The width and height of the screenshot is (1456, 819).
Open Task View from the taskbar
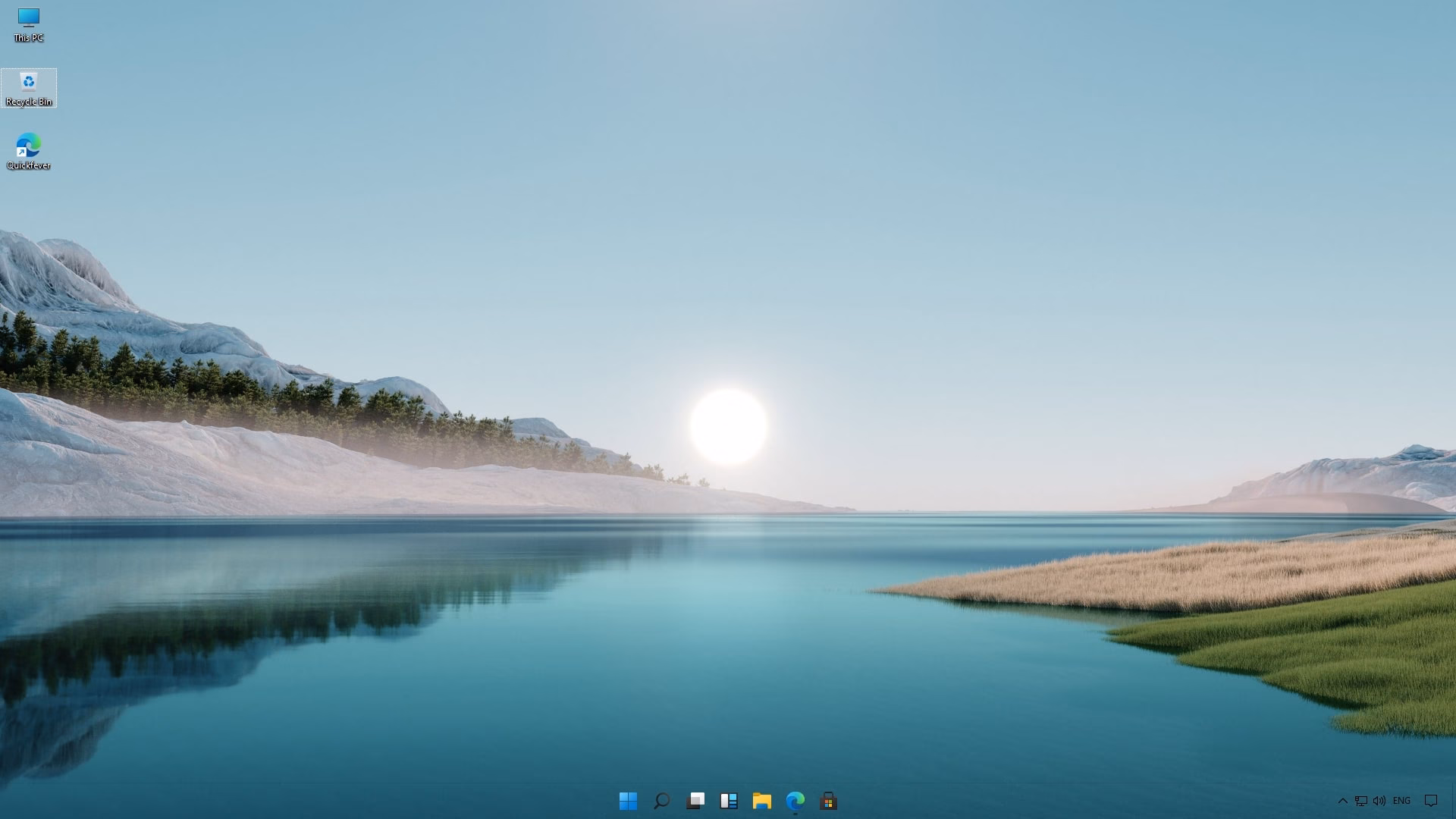click(695, 801)
